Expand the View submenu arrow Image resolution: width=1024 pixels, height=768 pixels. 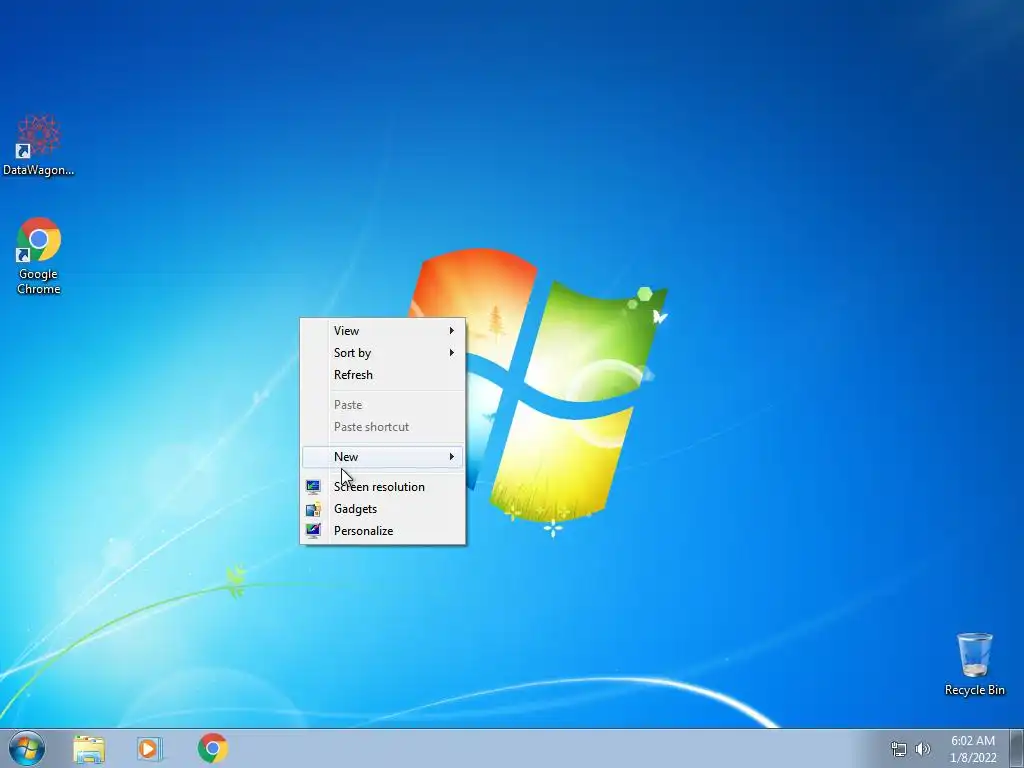[x=451, y=330]
